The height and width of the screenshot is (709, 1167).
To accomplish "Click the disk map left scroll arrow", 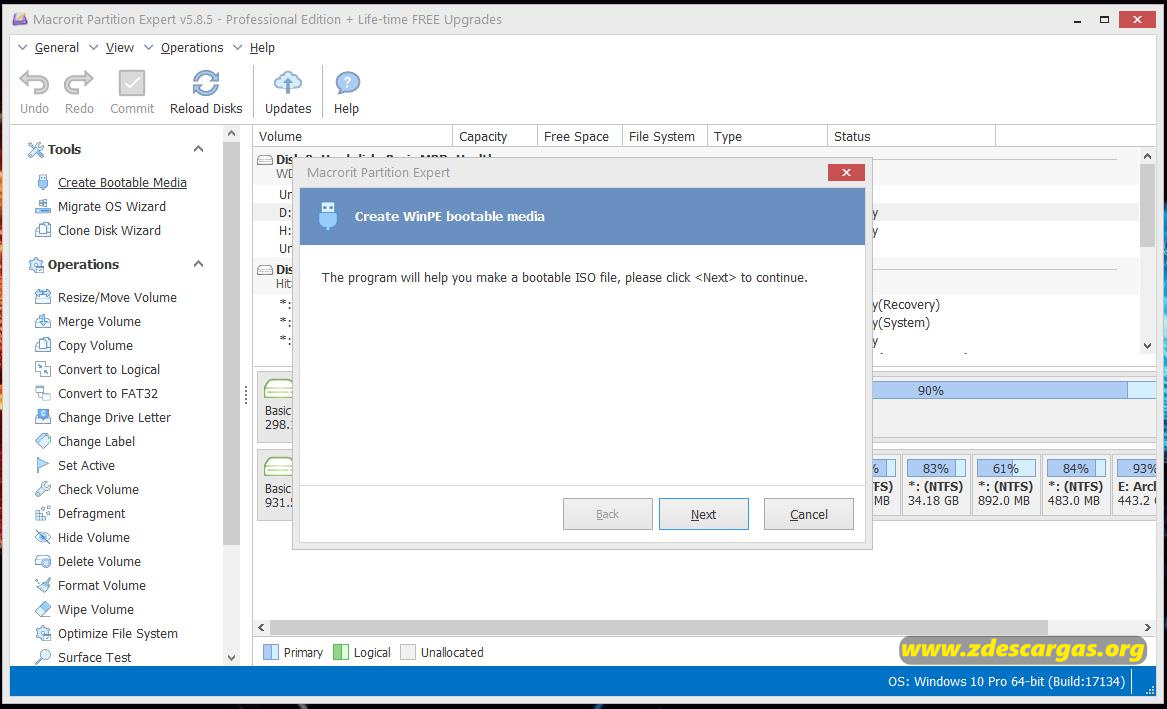I will click(261, 627).
